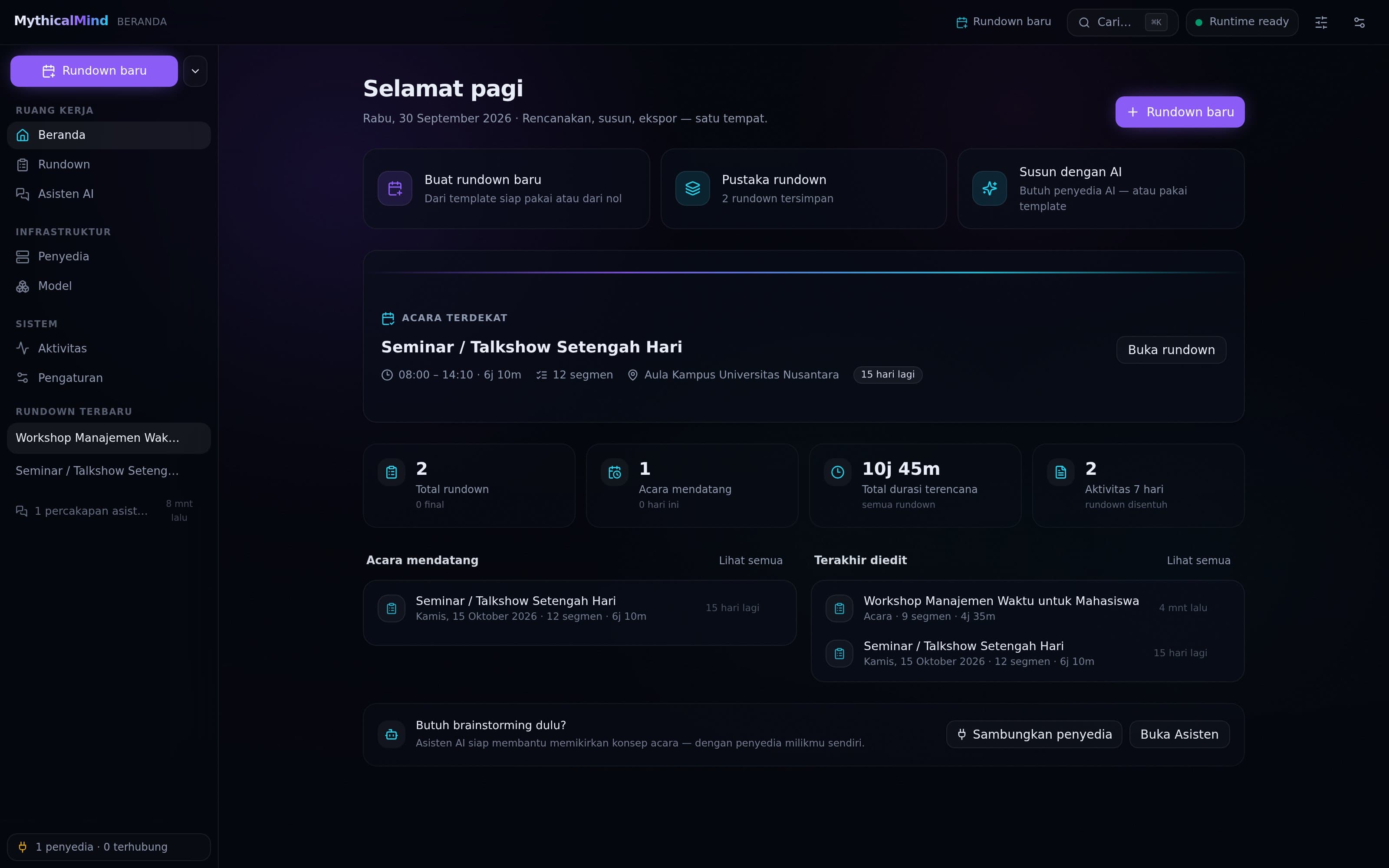Click the plug icon in penyedia status bar
The width and height of the screenshot is (1389, 868).
[23, 847]
